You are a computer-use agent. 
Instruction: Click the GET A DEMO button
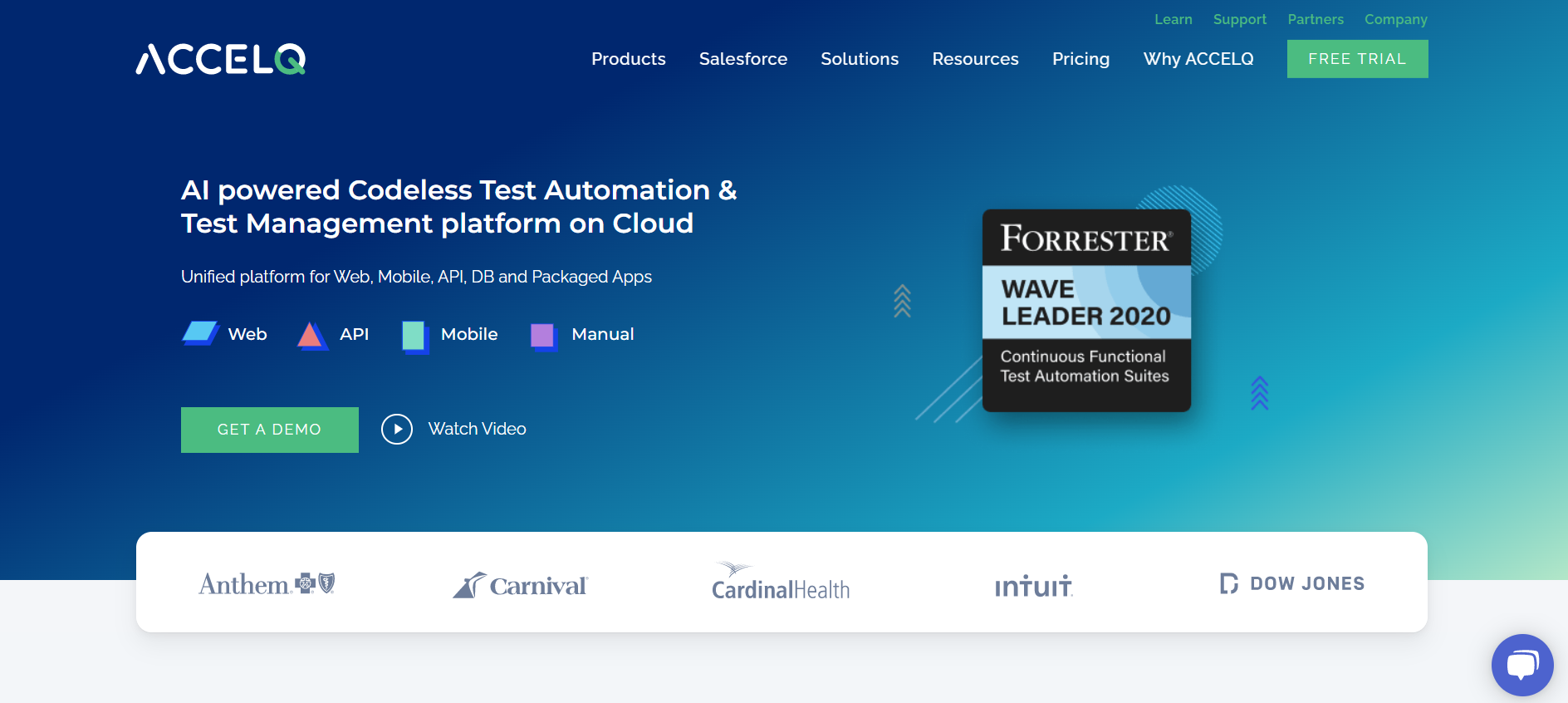[x=270, y=430]
